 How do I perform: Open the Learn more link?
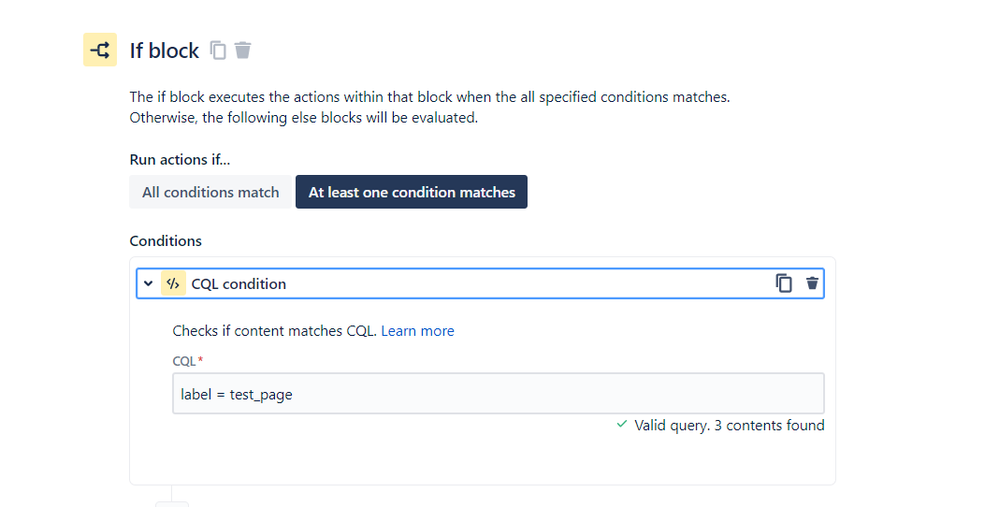(x=417, y=331)
